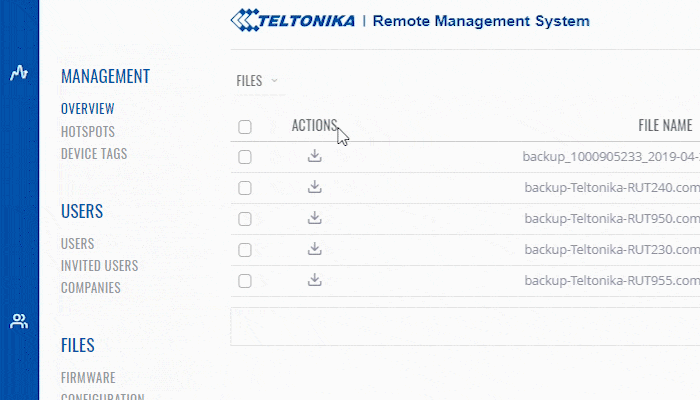Image resolution: width=700 pixels, height=400 pixels.
Task: Tick the backup-Teltonika-RUT950 row checkbox
Action: point(245,219)
